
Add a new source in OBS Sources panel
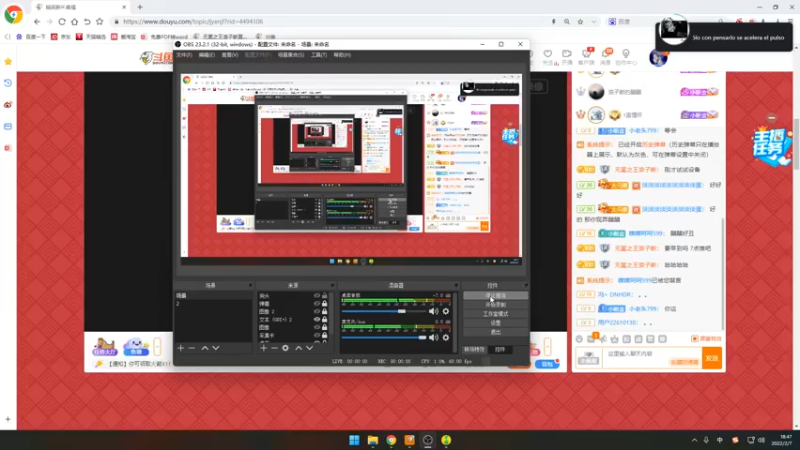pyautogui.click(x=263, y=348)
